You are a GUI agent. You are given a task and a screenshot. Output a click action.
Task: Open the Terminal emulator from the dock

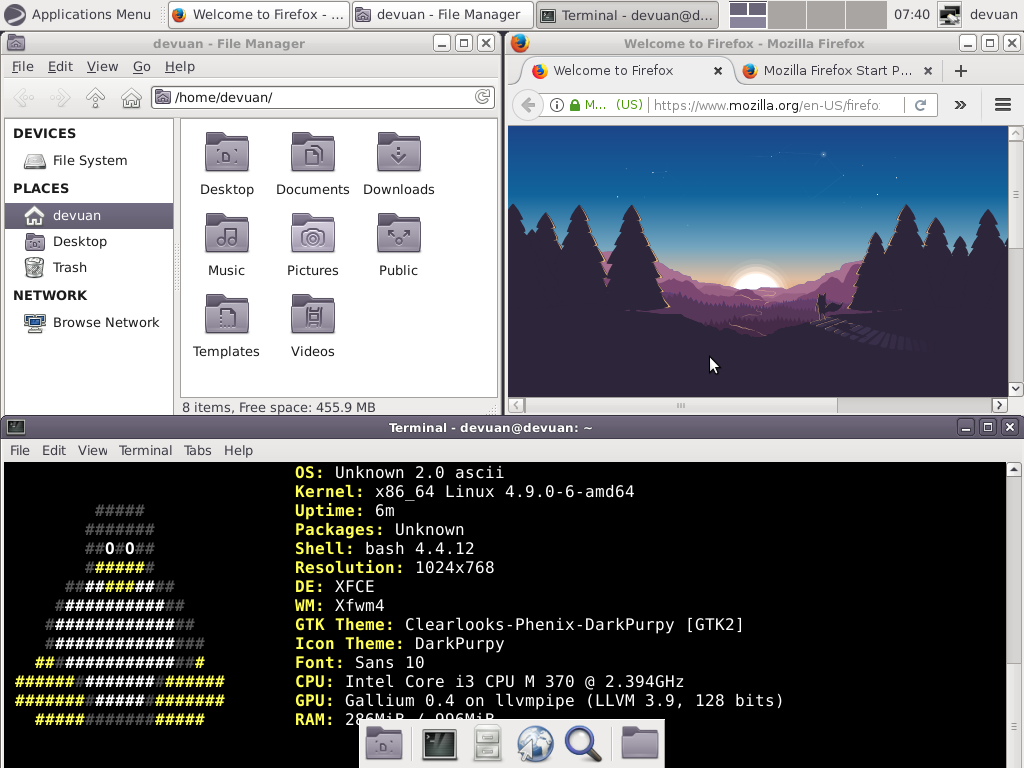(440, 743)
